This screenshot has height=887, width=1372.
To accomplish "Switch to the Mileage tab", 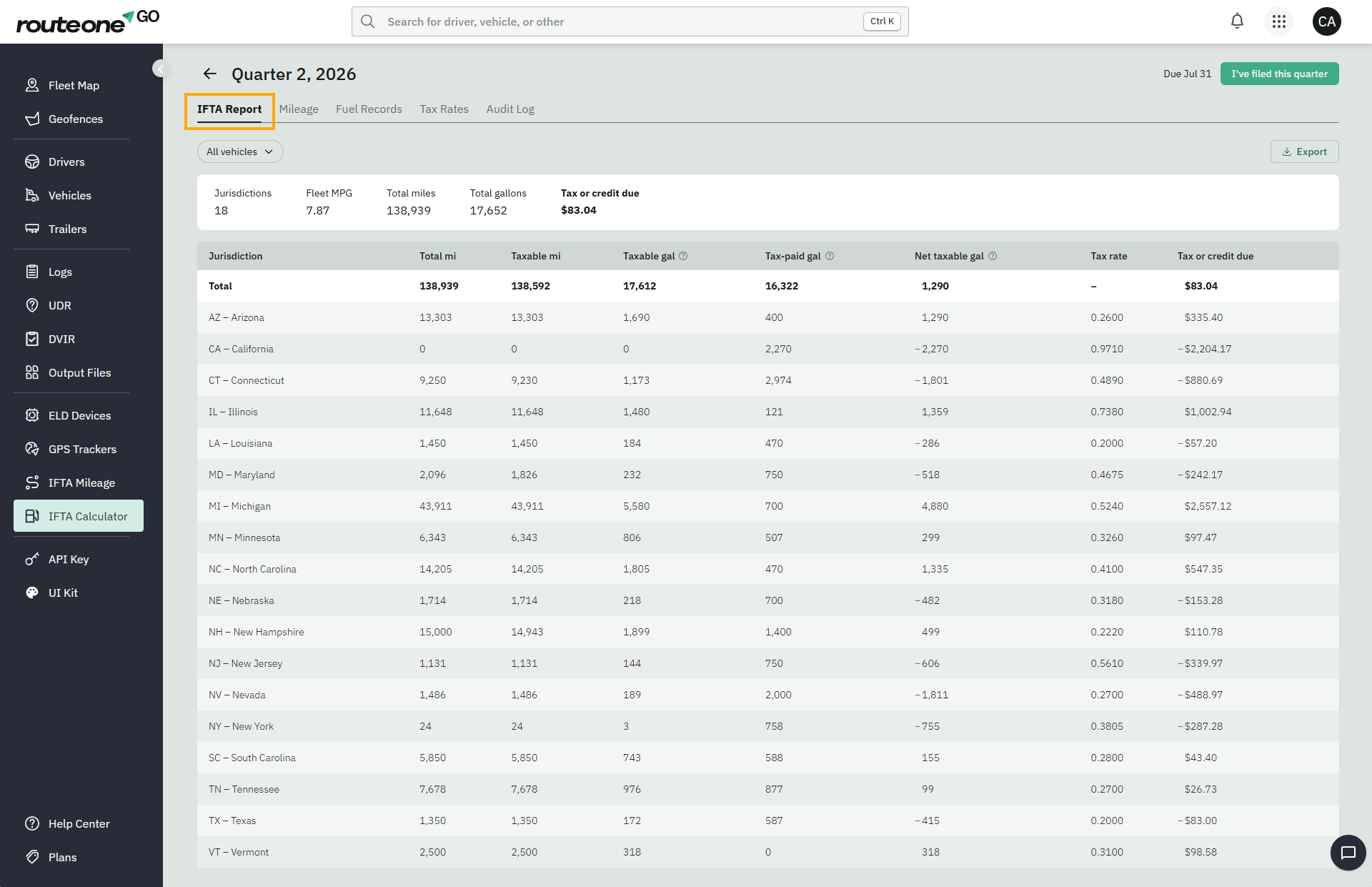I will [x=299, y=109].
